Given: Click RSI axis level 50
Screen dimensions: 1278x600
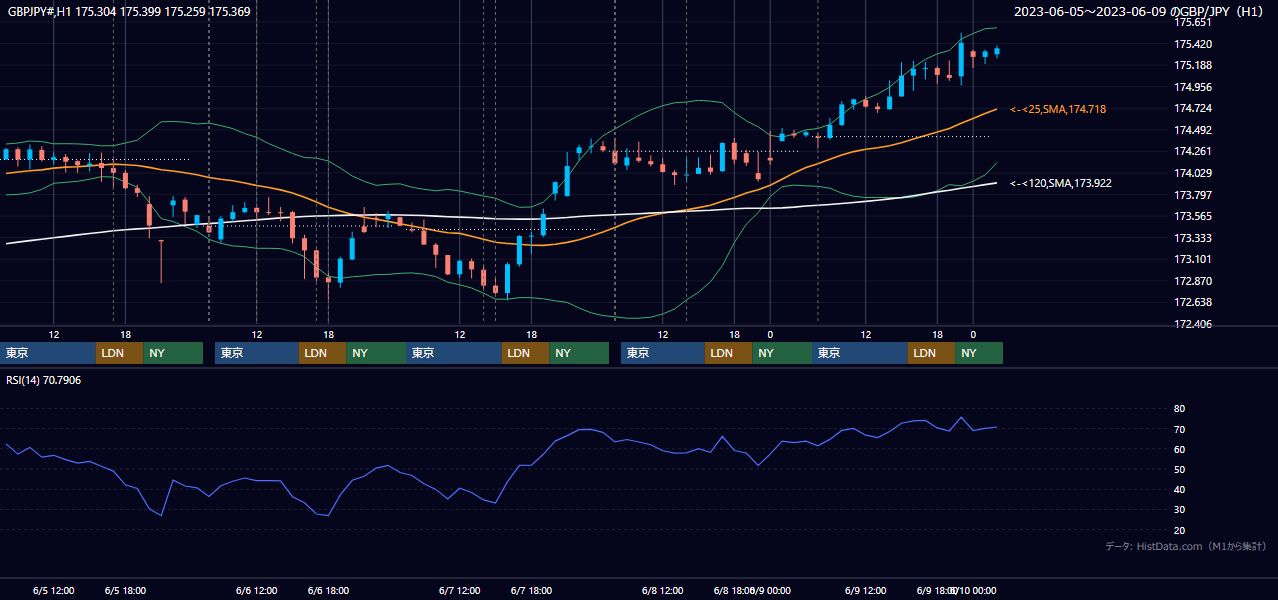Looking at the screenshot, I should click(x=1180, y=470).
